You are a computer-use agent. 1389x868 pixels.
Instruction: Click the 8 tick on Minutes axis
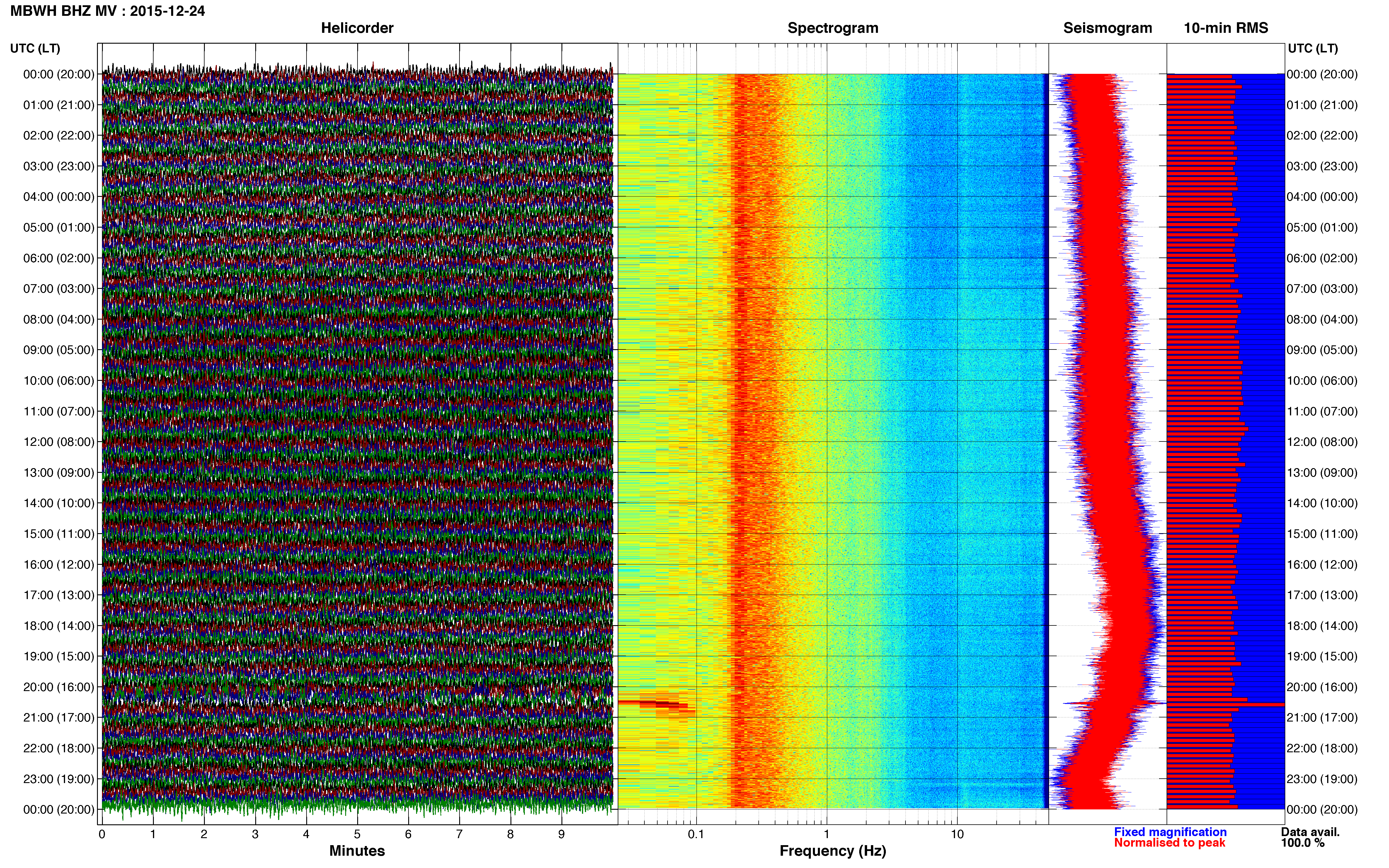[x=510, y=834]
